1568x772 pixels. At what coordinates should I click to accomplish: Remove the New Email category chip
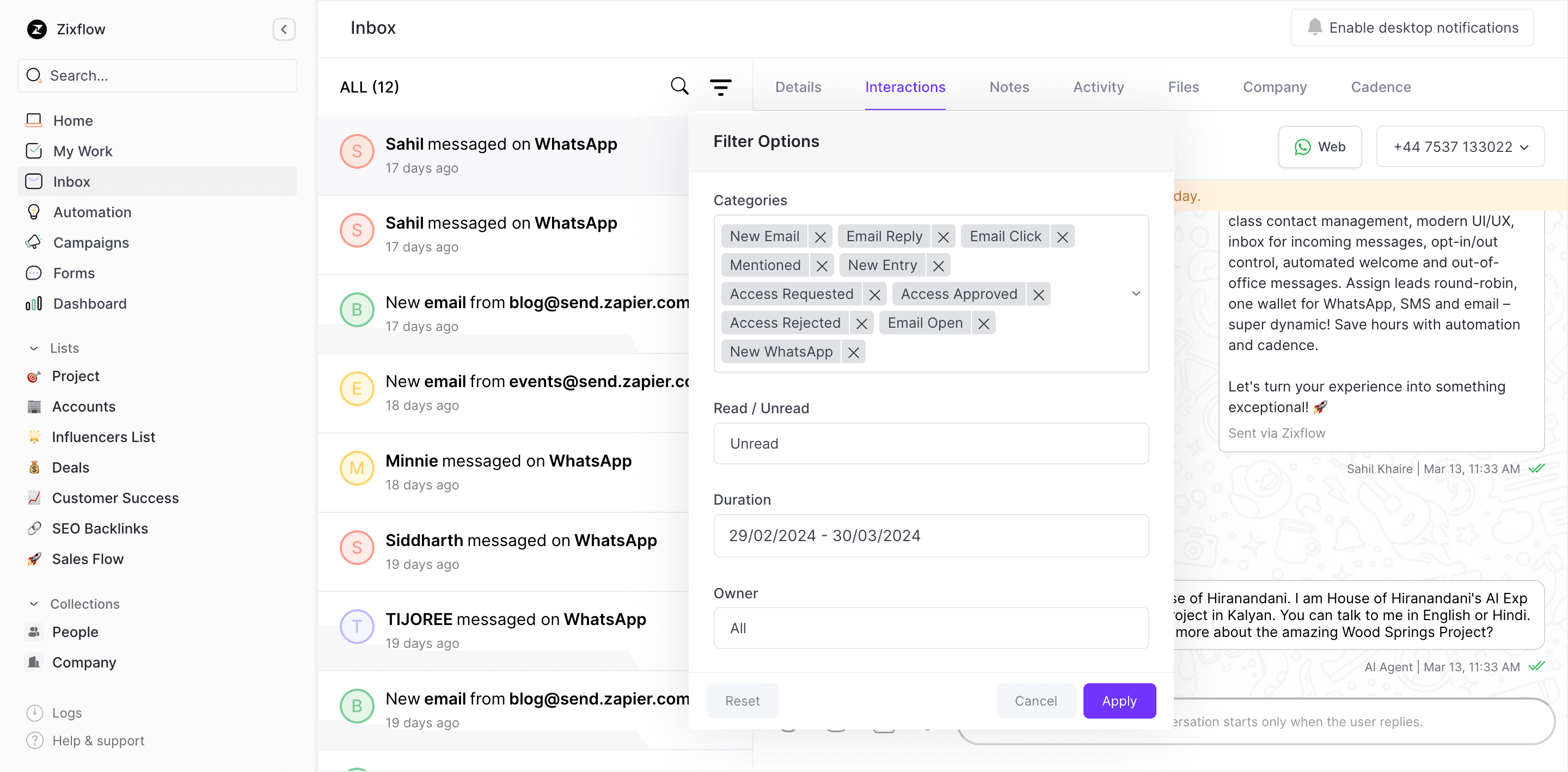[820, 236]
